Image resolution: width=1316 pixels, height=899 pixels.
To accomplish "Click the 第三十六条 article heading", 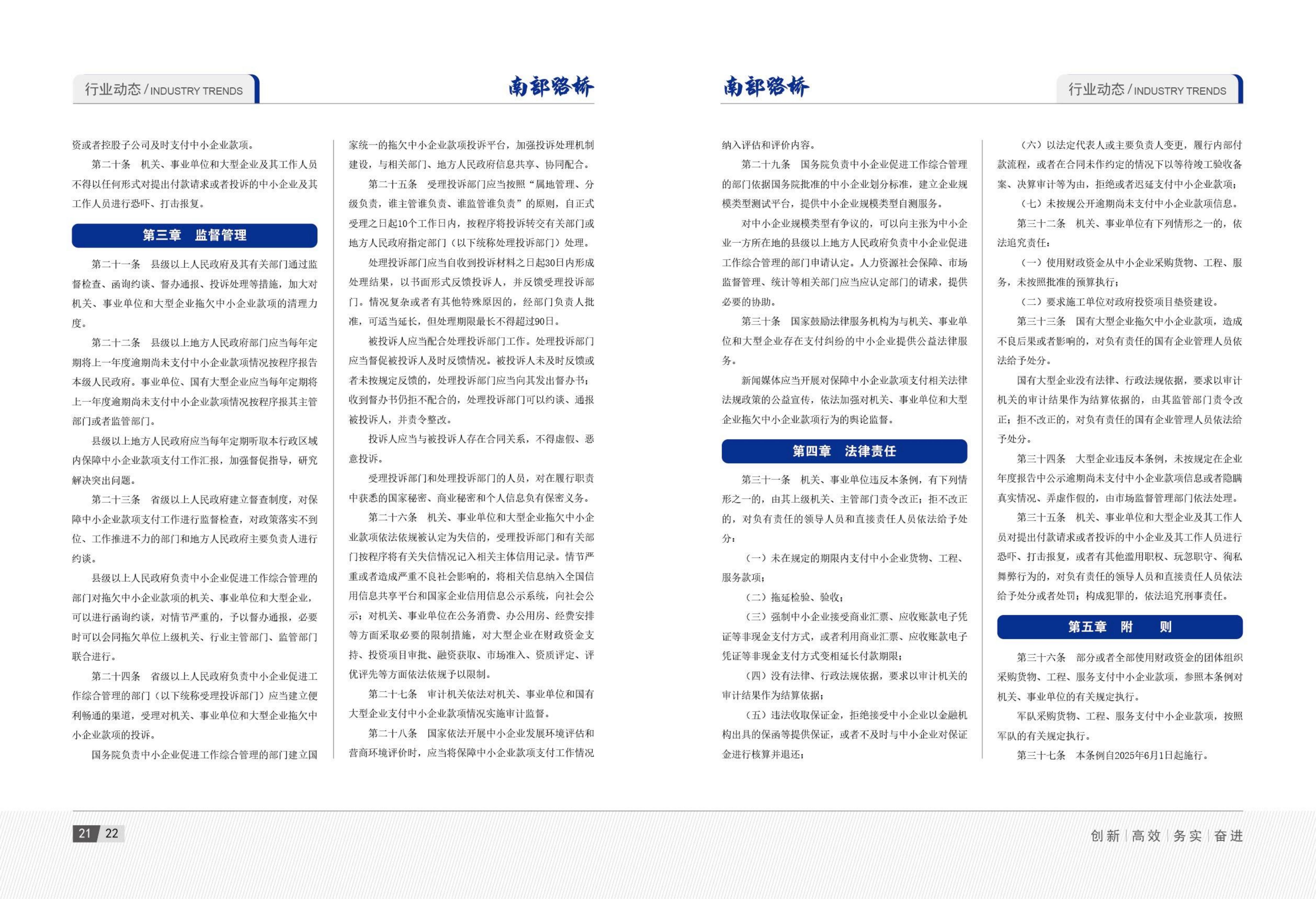I will point(1041,657).
